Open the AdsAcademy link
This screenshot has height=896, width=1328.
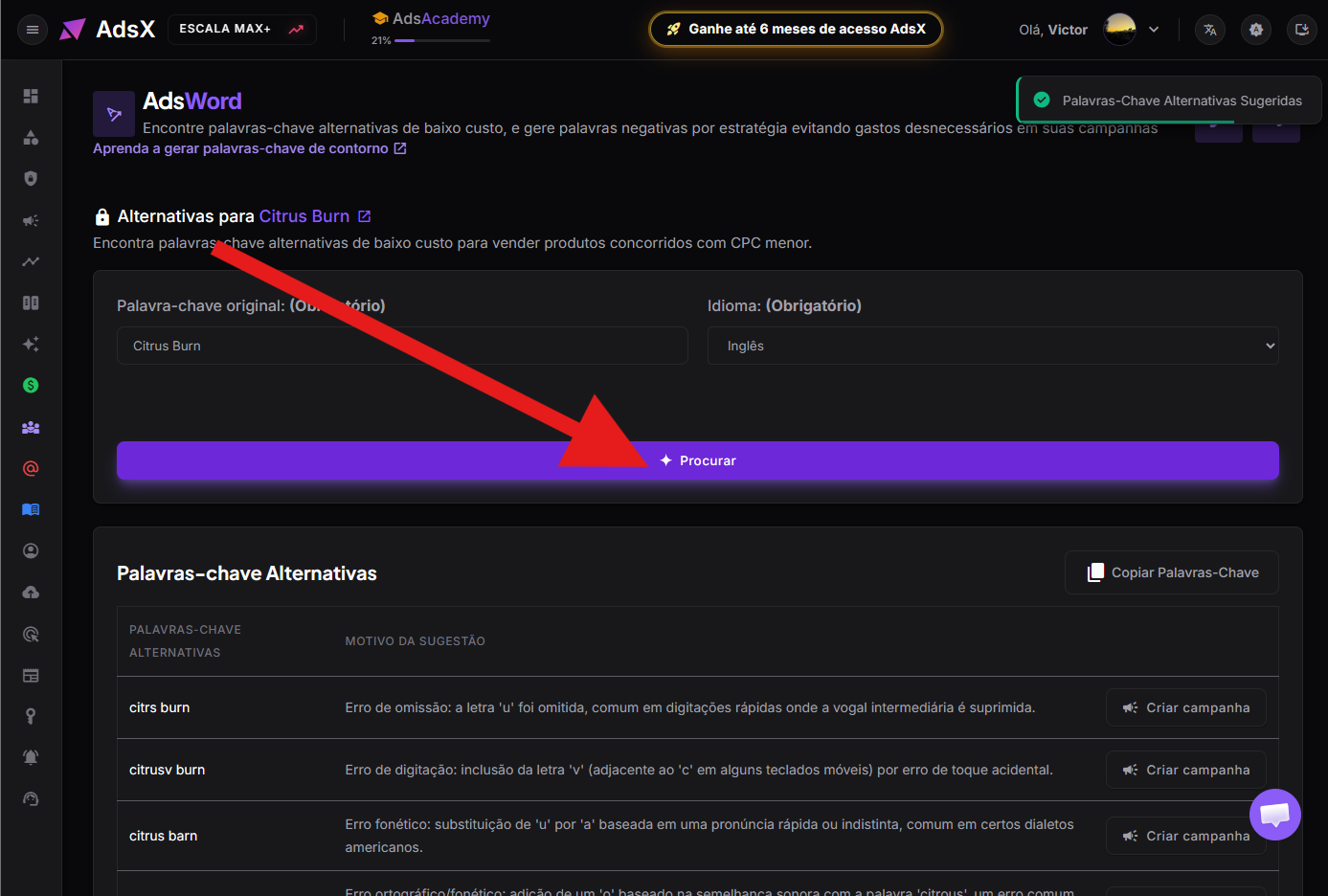[x=431, y=18]
